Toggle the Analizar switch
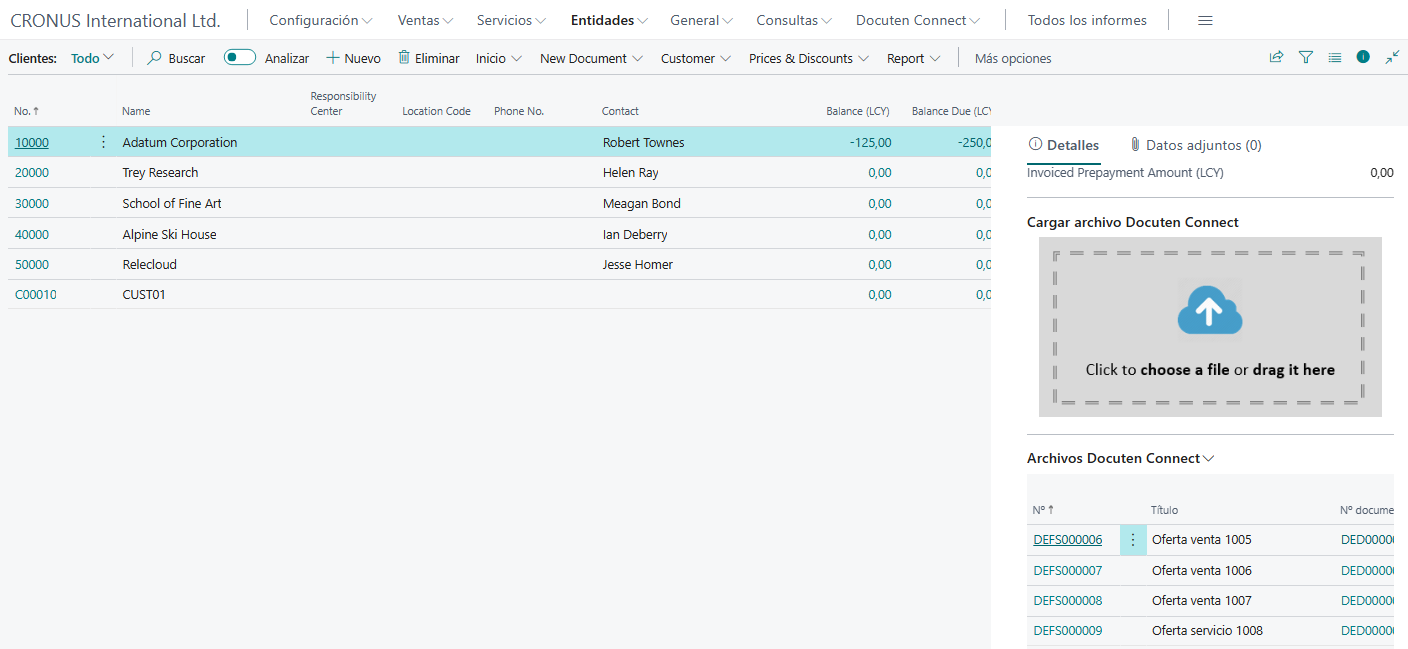 (x=240, y=58)
